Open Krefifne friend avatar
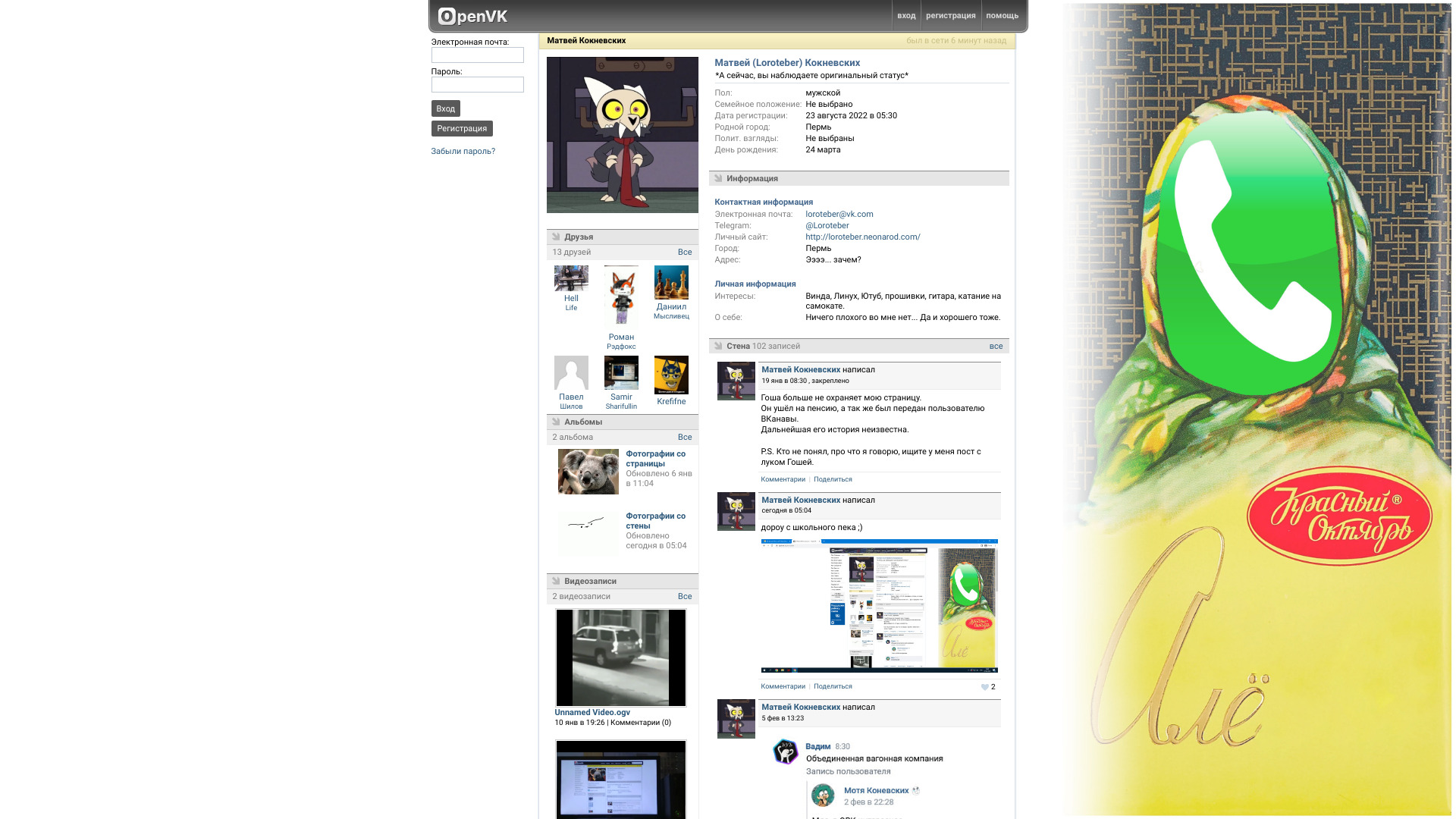 [671, 375]
